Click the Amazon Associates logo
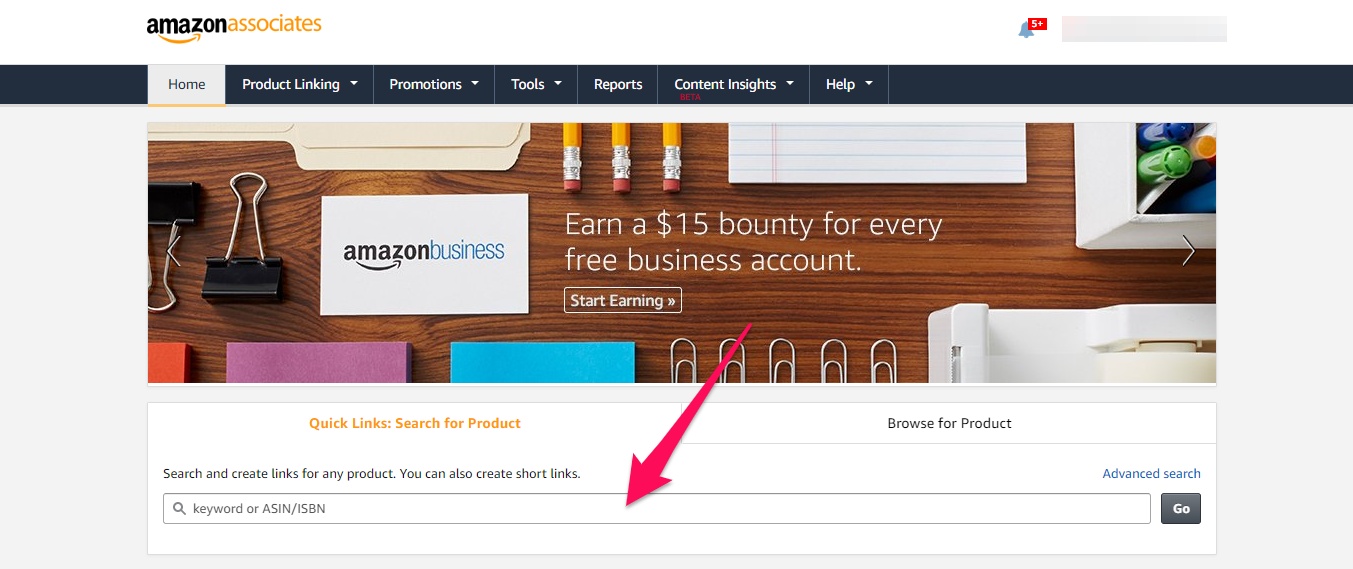 tap(234, 27)
